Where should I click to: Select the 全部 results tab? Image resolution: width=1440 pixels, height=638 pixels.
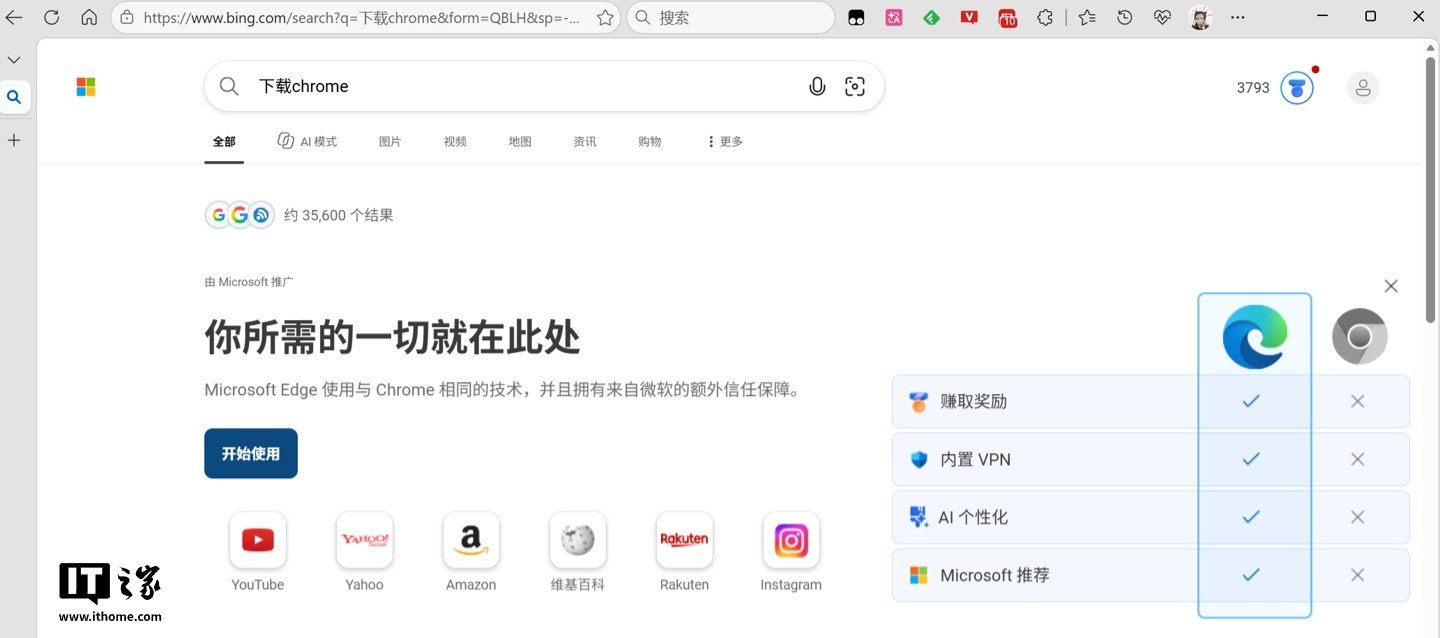(224, 142)
